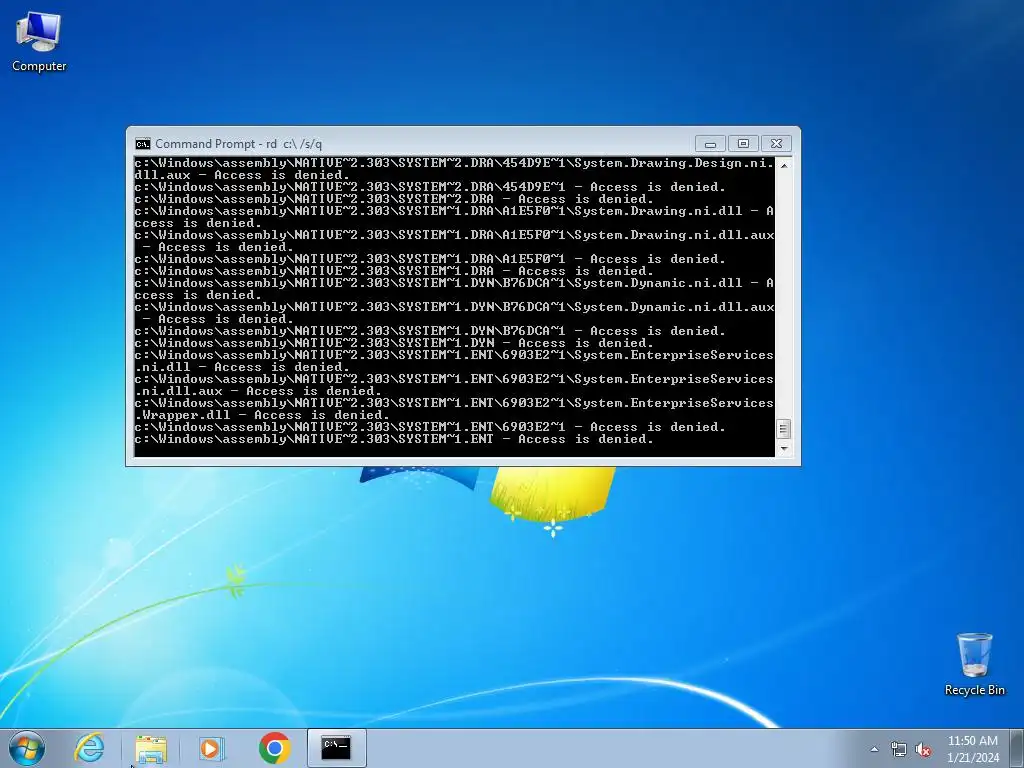This screenshot has width=1024, height=768.
Task: Select the Command Prompt taskbar button
Action: click(x=336, y=748)
